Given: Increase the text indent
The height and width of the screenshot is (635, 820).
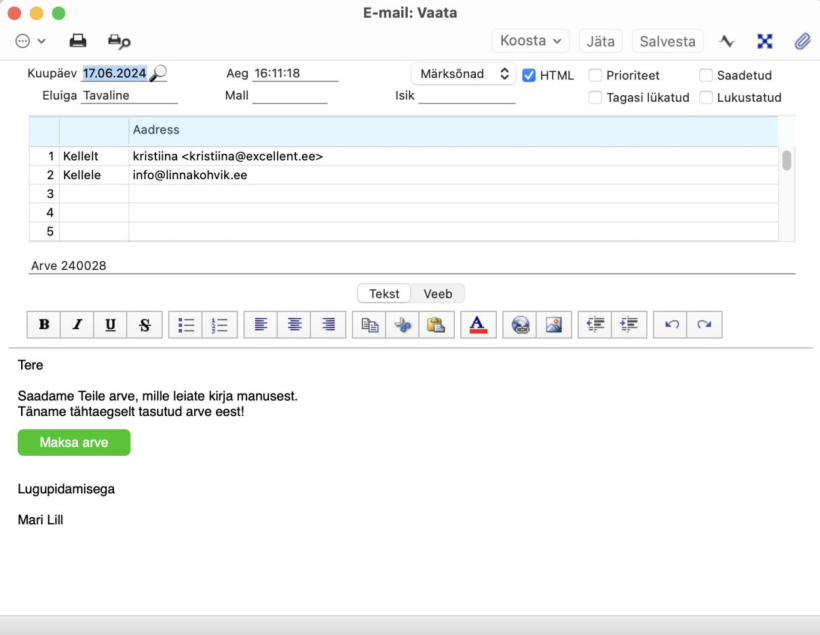Looking at the screenshot, I should click(x=629, y=325).
